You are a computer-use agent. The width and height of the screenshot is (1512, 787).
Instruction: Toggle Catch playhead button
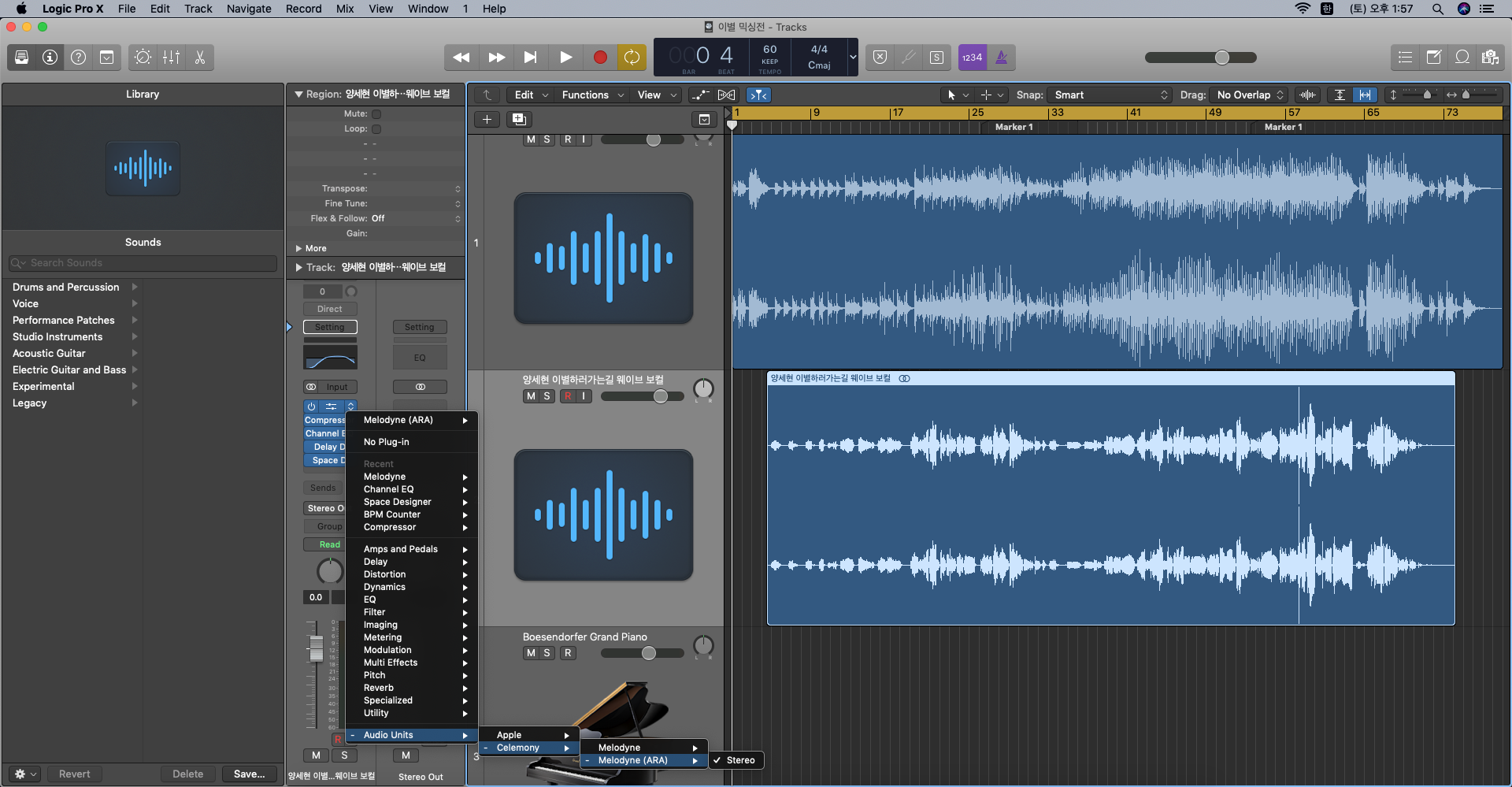758,95
